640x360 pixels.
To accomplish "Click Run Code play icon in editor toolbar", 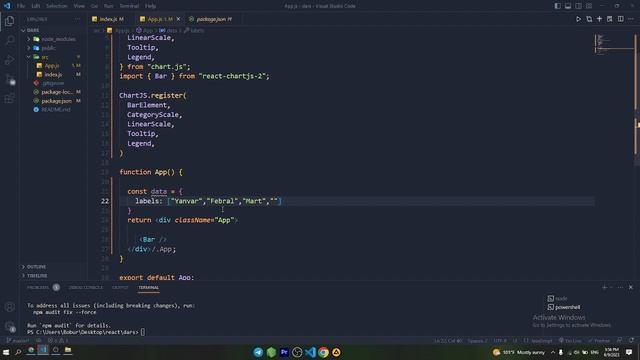I will (578, 19).
